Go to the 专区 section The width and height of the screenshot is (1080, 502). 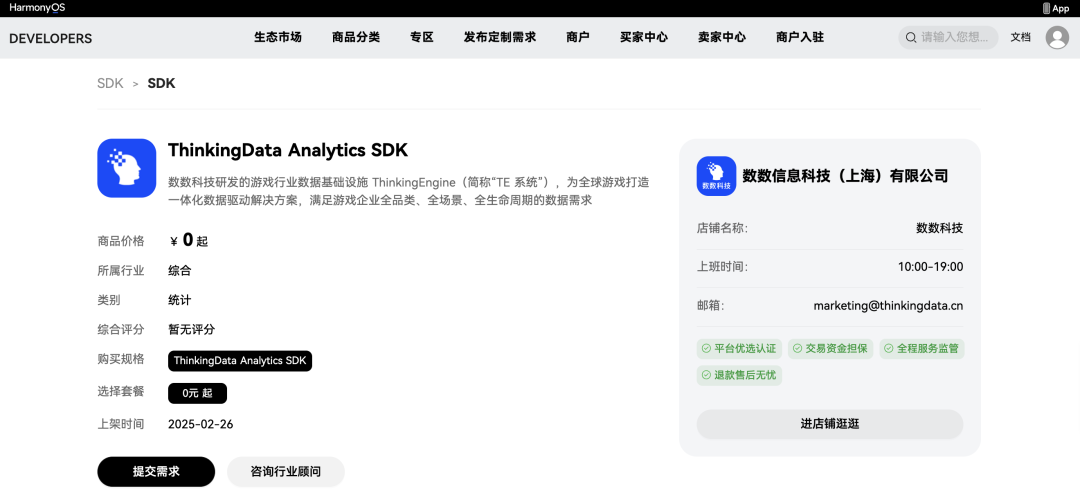422,37
